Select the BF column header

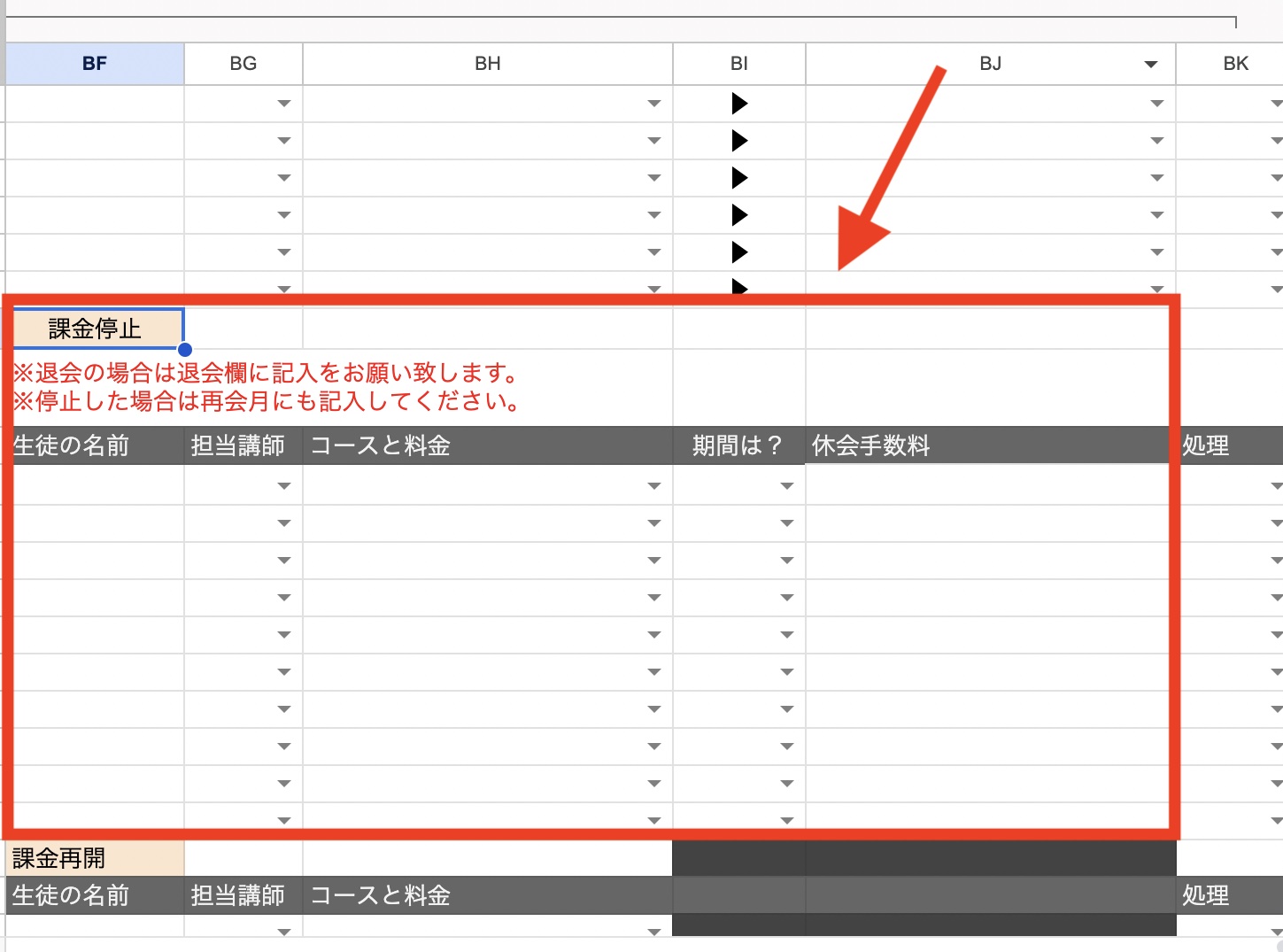(x=95, y=64)
